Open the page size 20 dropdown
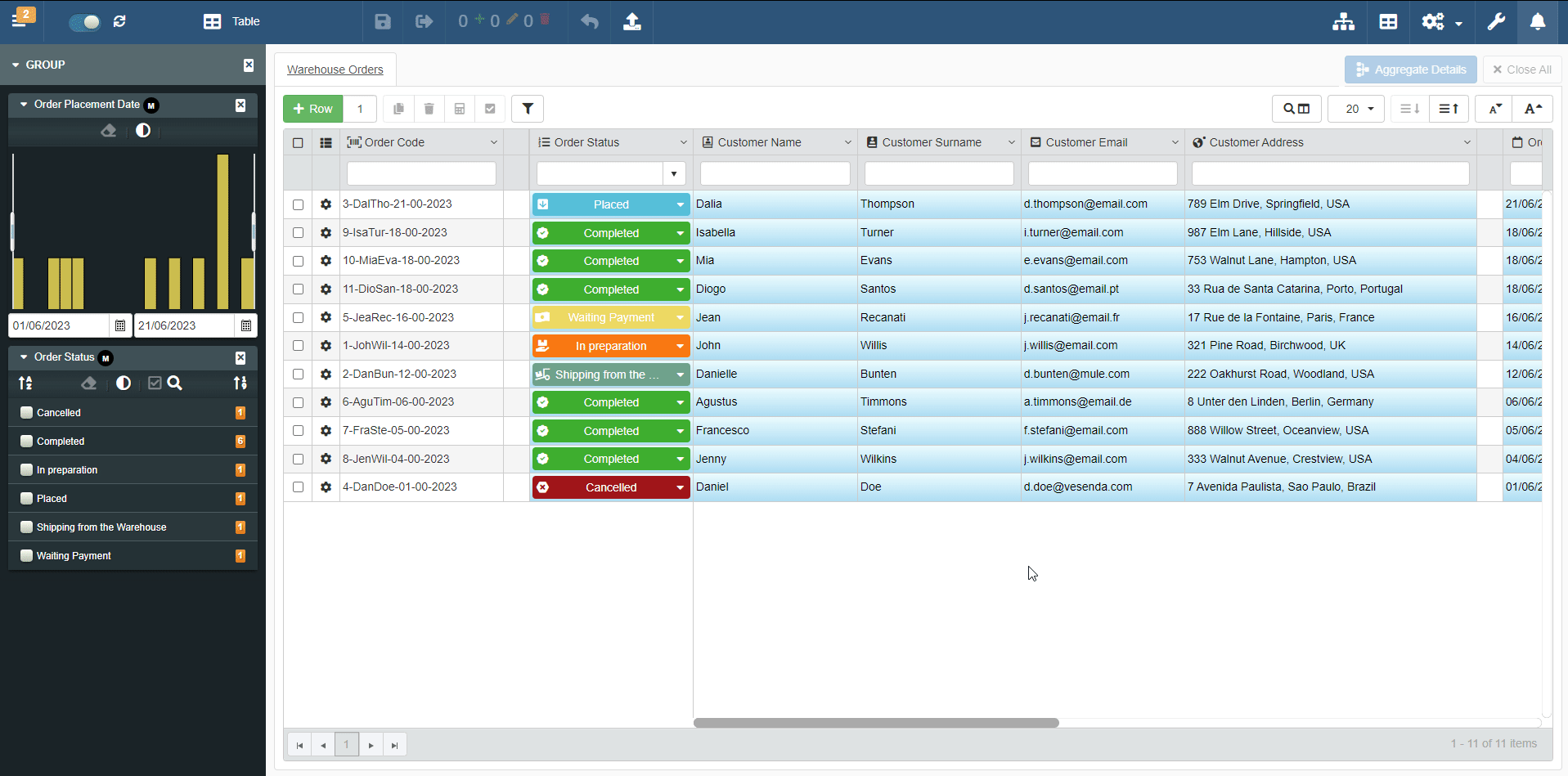Viewport: 1568px width, 776px height. click(x=1355, y=109)
